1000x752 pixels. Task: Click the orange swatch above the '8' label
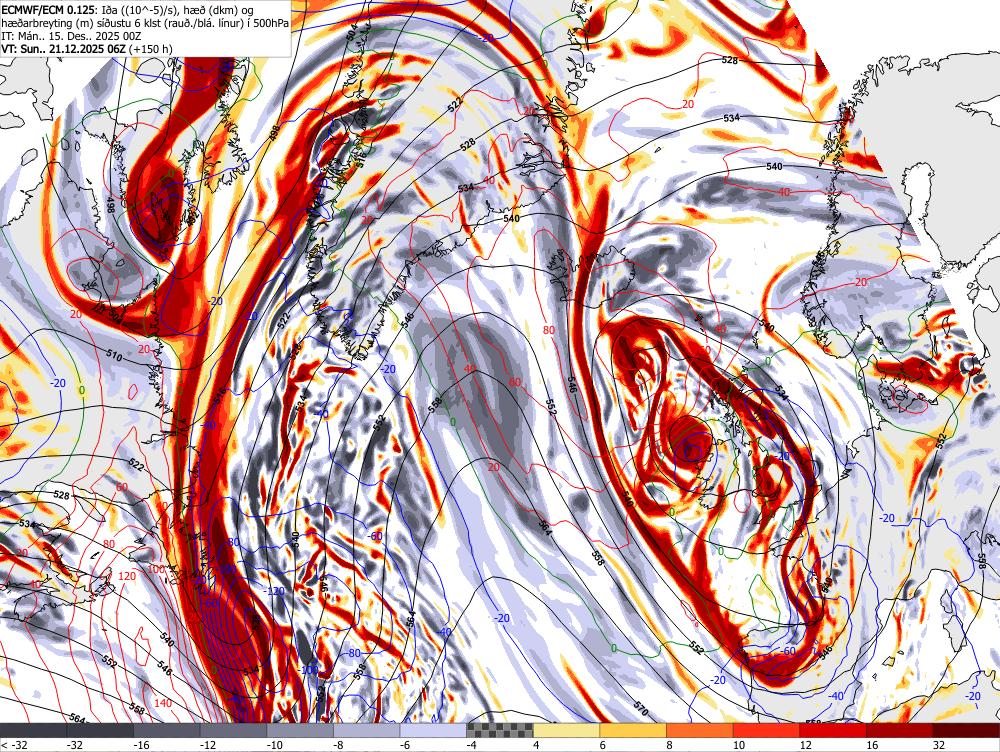[x=700, y=730]
